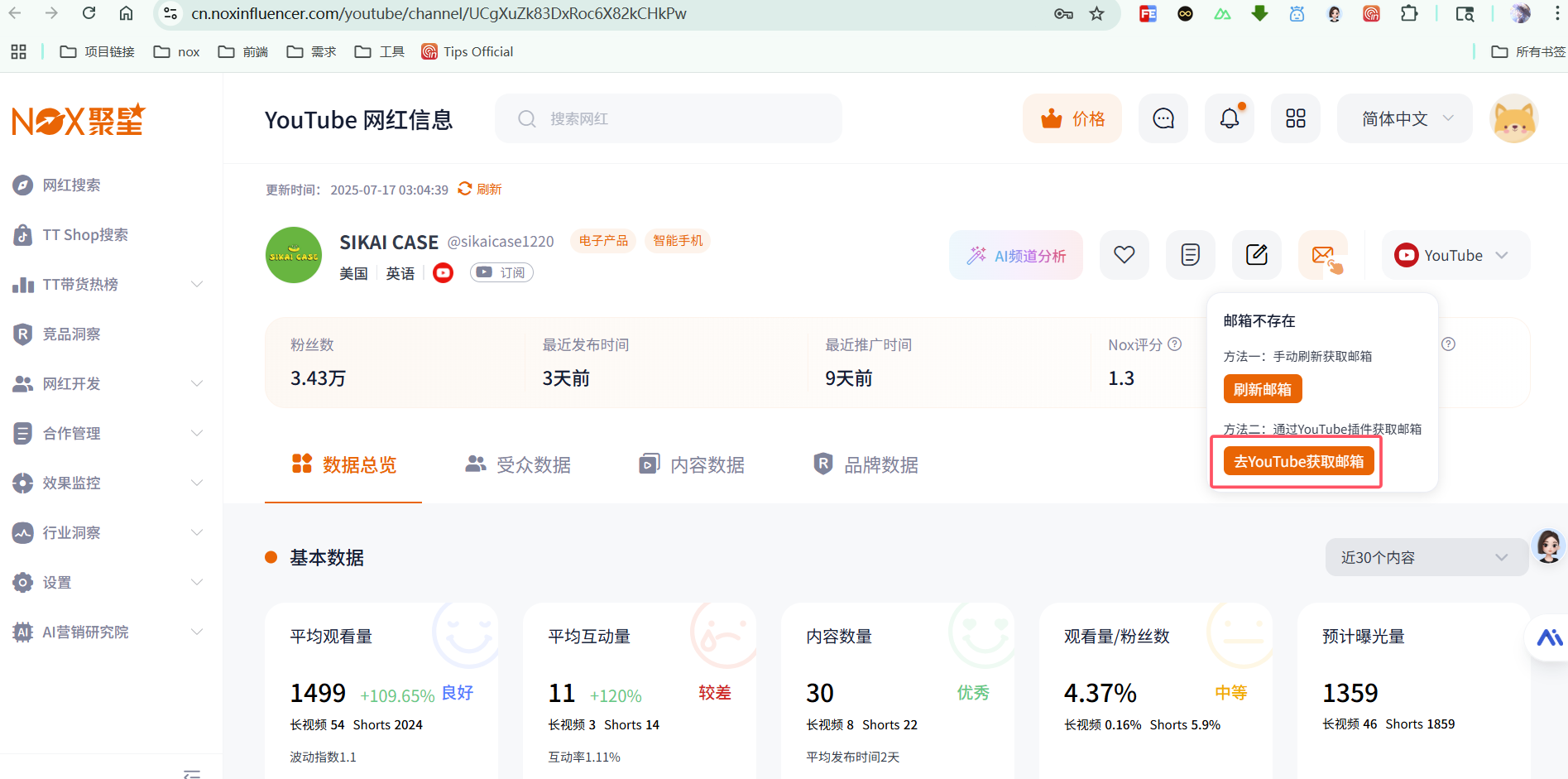
Task: Click the heart favorite icon
Action: 1124,255
